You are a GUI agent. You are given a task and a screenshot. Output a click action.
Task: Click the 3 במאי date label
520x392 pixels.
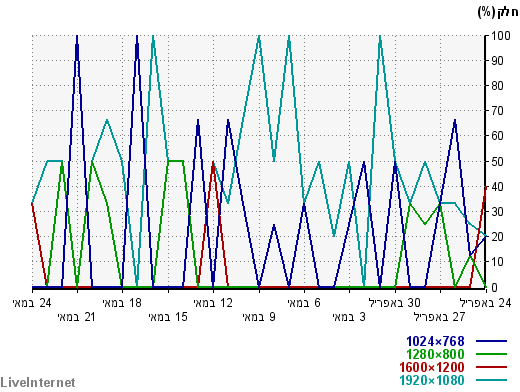coord(349,317)
